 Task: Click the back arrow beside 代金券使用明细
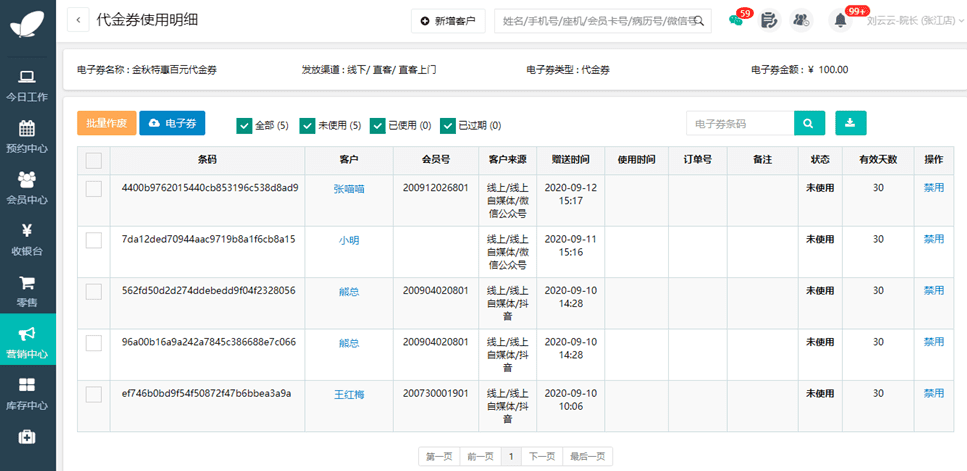(x=79, y=20)
